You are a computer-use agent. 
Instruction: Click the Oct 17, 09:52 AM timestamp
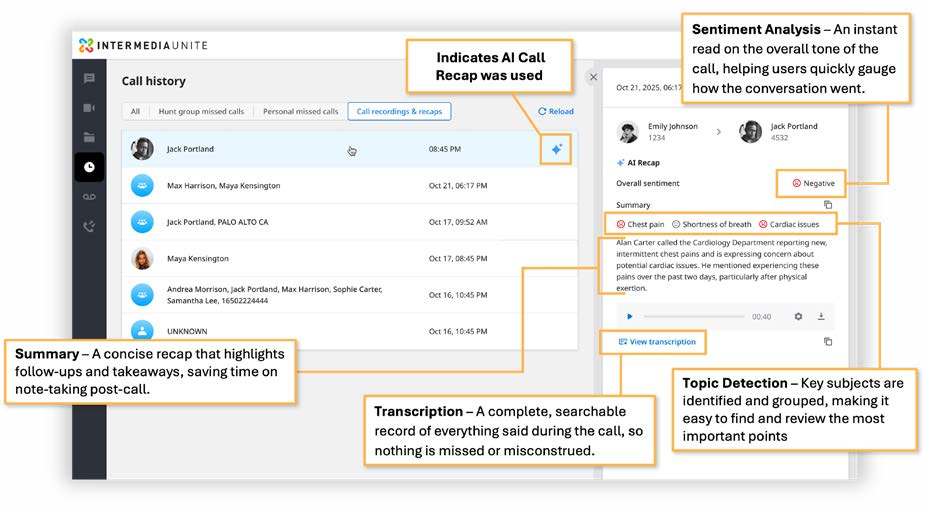click(458, 222)
